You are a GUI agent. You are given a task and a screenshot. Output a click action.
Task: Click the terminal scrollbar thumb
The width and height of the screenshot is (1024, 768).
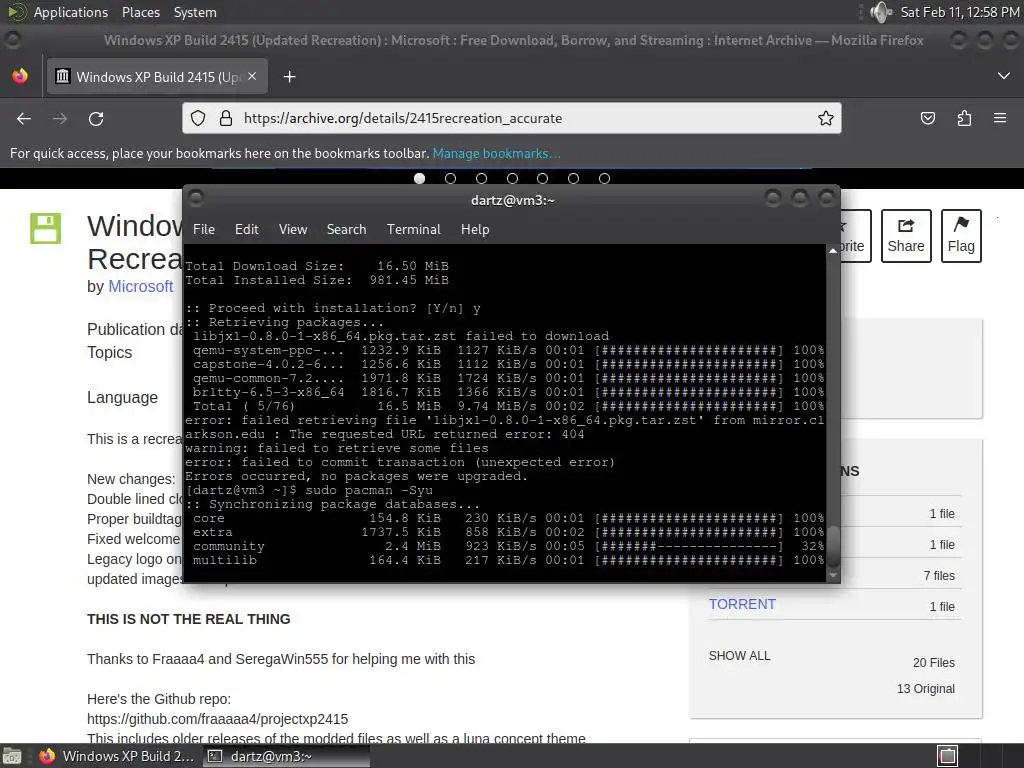tap(833, 546)
